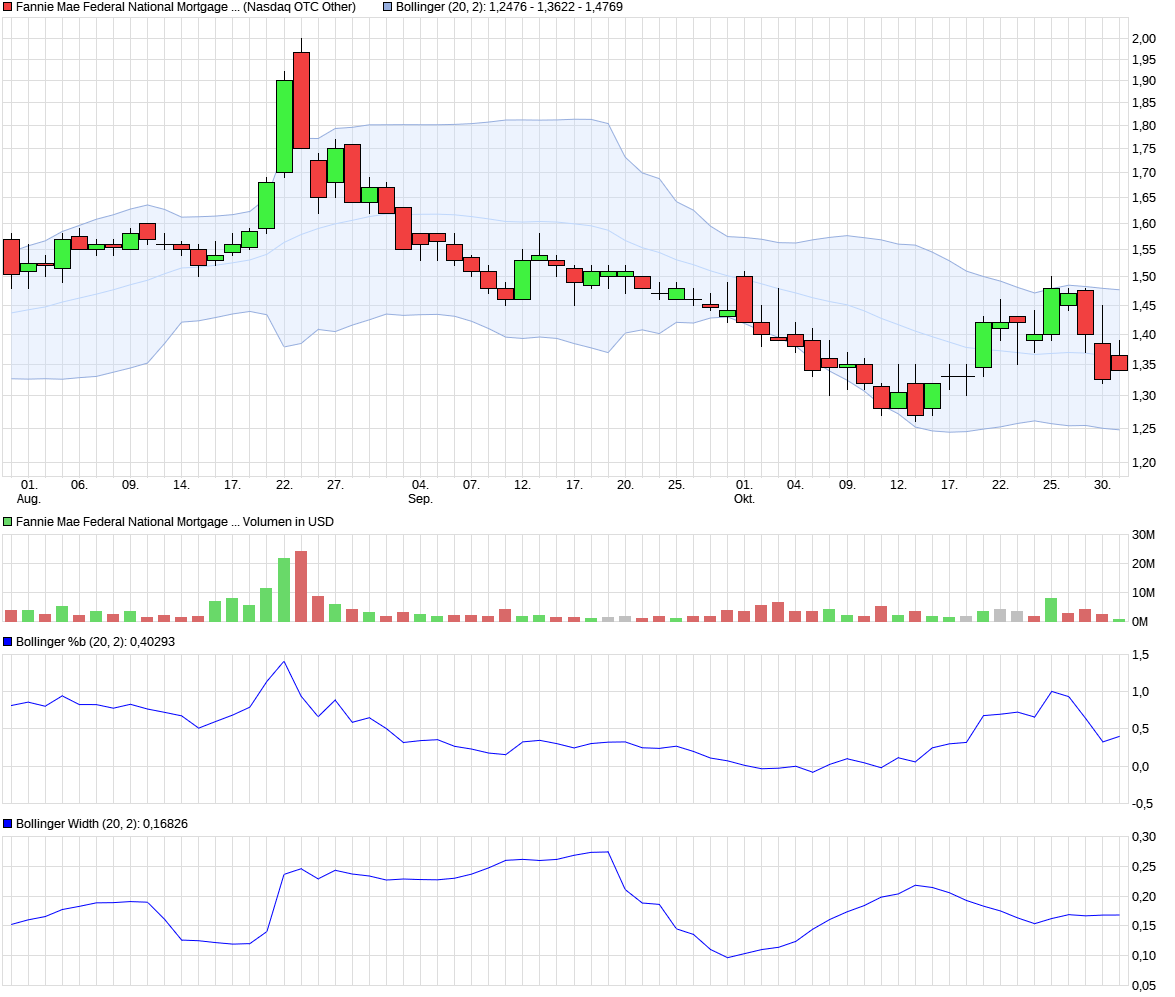Click the tall green candlestick reaching 1,90

285,127
